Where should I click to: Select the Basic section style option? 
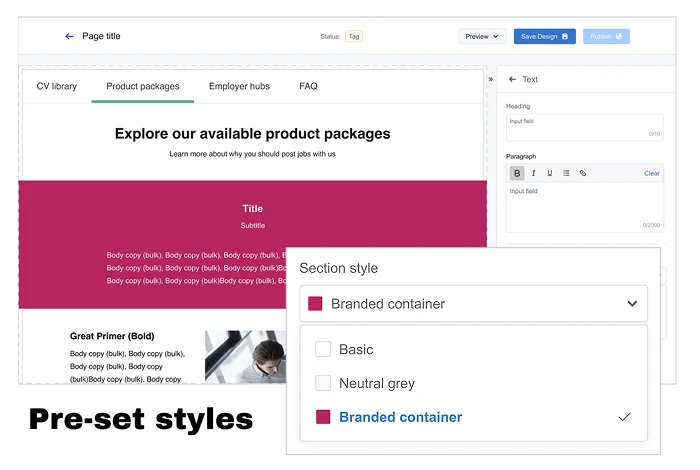coord(474,349)
